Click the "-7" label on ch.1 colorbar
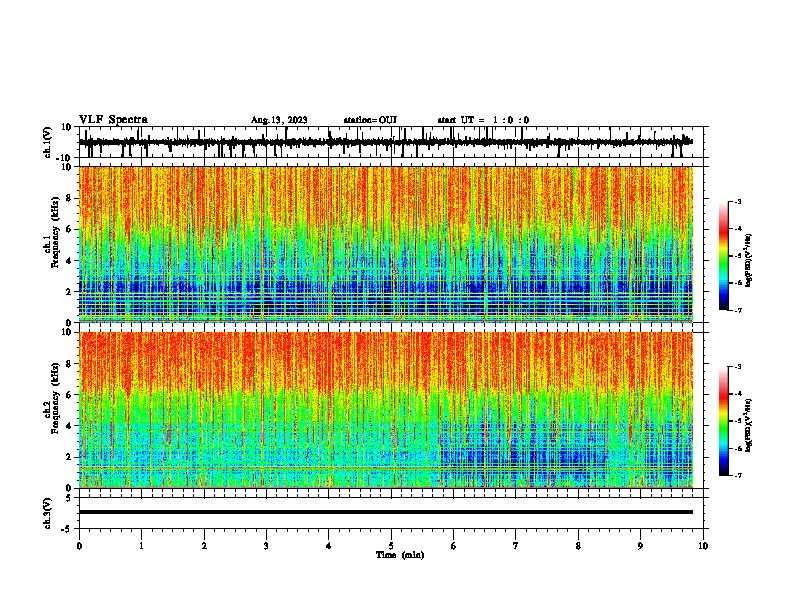792x612 pixels. point(737,310)
